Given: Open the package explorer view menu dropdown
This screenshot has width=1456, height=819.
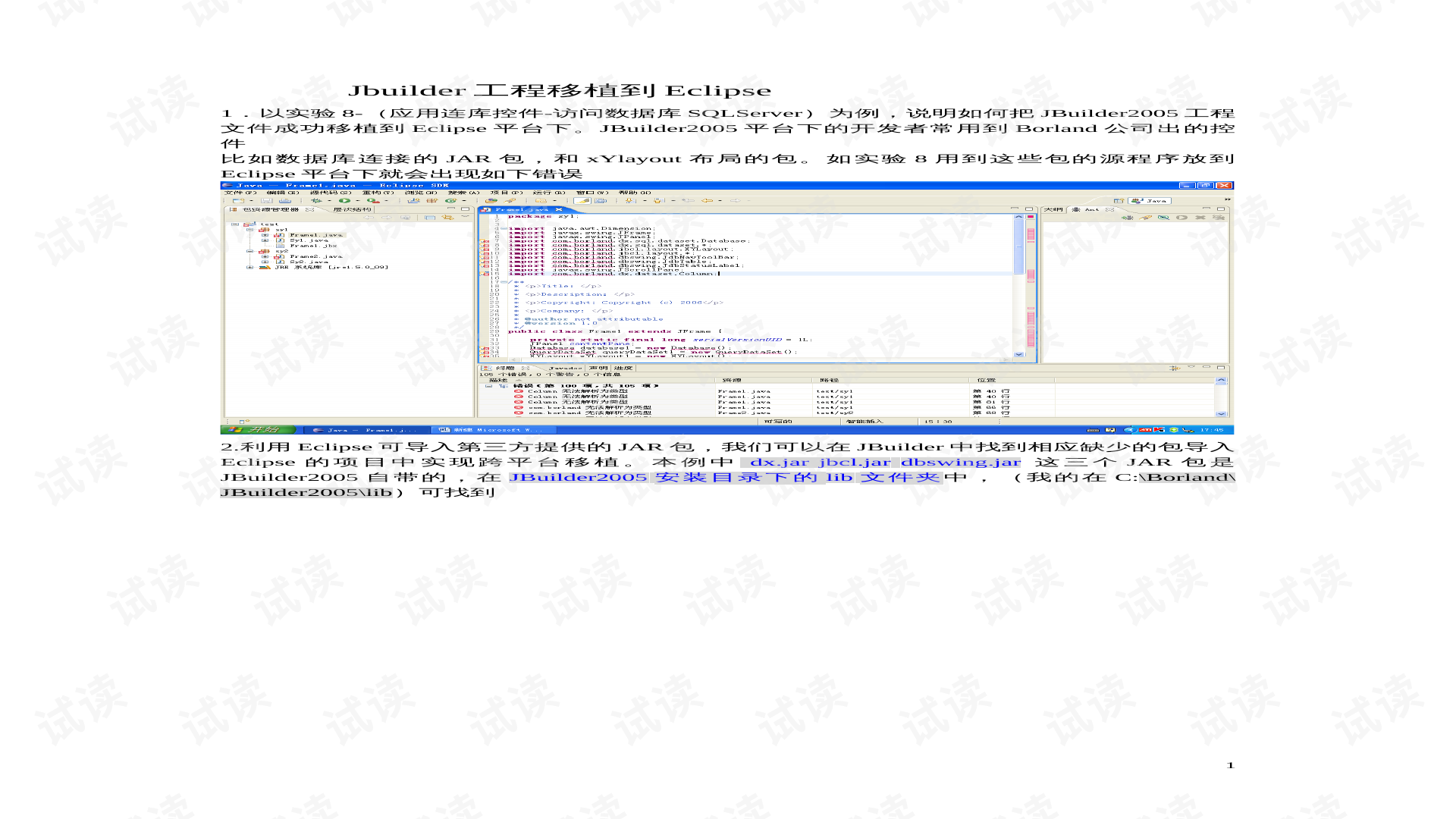Looking at the screenshot, I should (x=465, y=216).
